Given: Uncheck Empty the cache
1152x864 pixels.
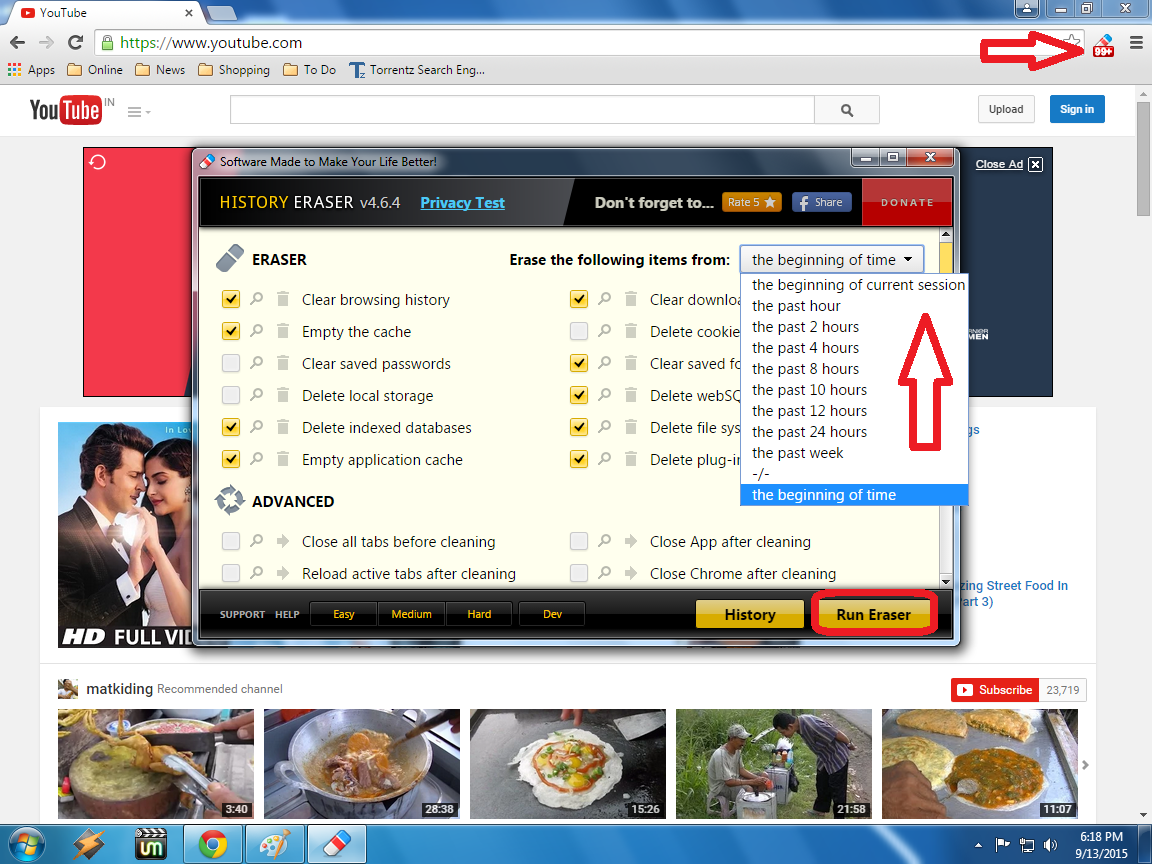Looking at the screenshot, I should (x=231, y=331).
